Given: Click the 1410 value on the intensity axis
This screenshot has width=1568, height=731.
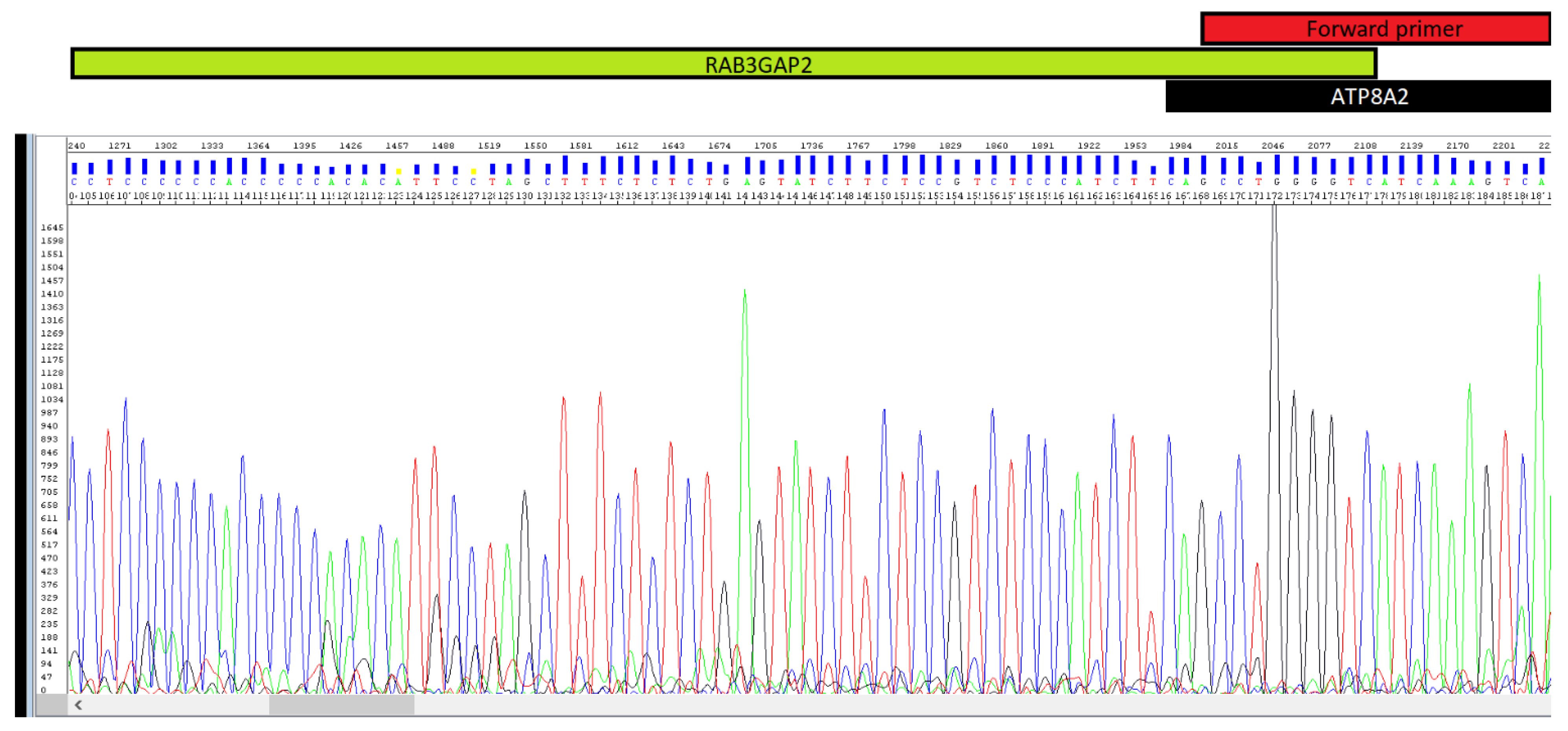Looking at the screenshot, I should (52, 294).
